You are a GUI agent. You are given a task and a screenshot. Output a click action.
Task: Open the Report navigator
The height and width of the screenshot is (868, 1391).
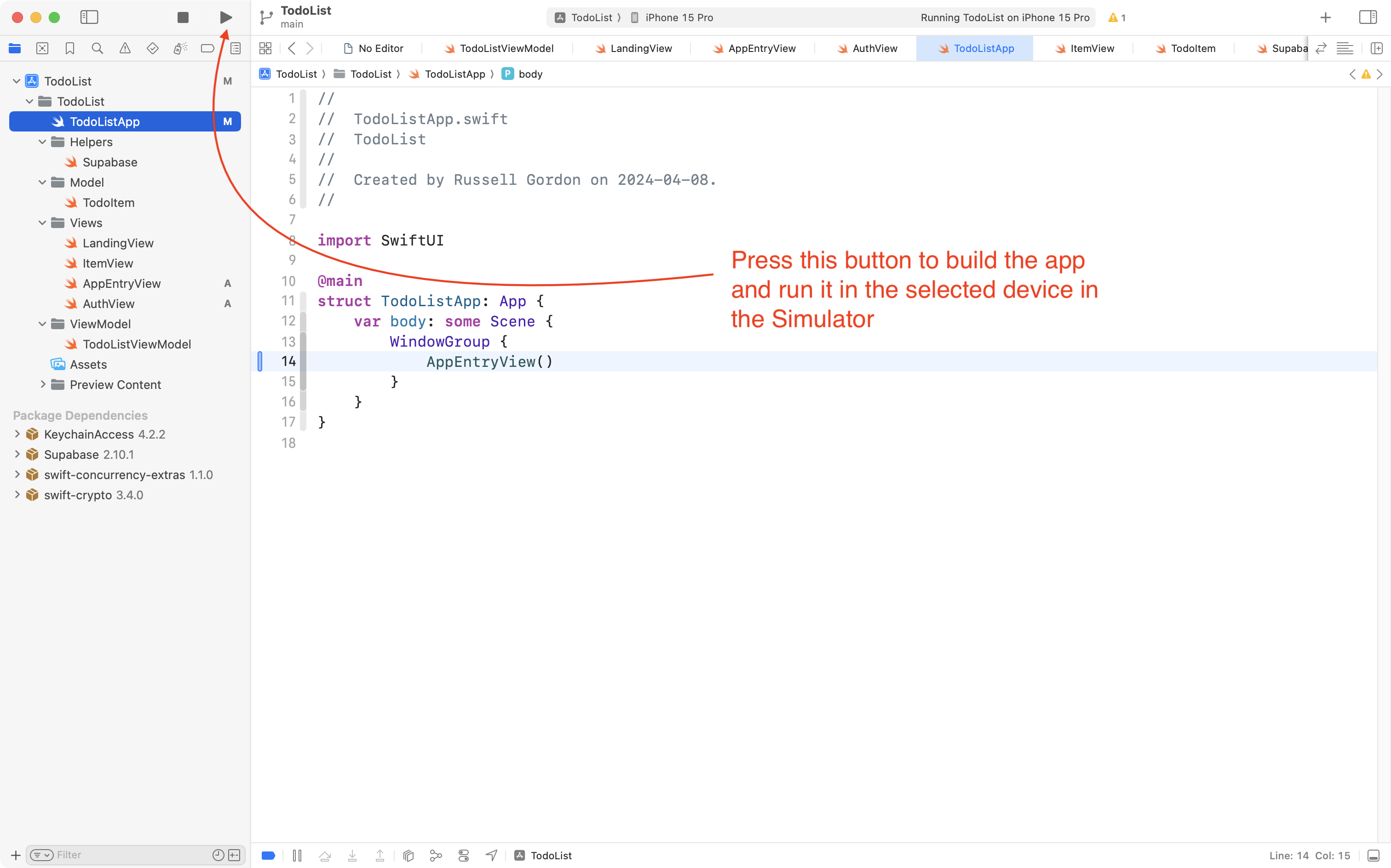(x=235, y=48)
